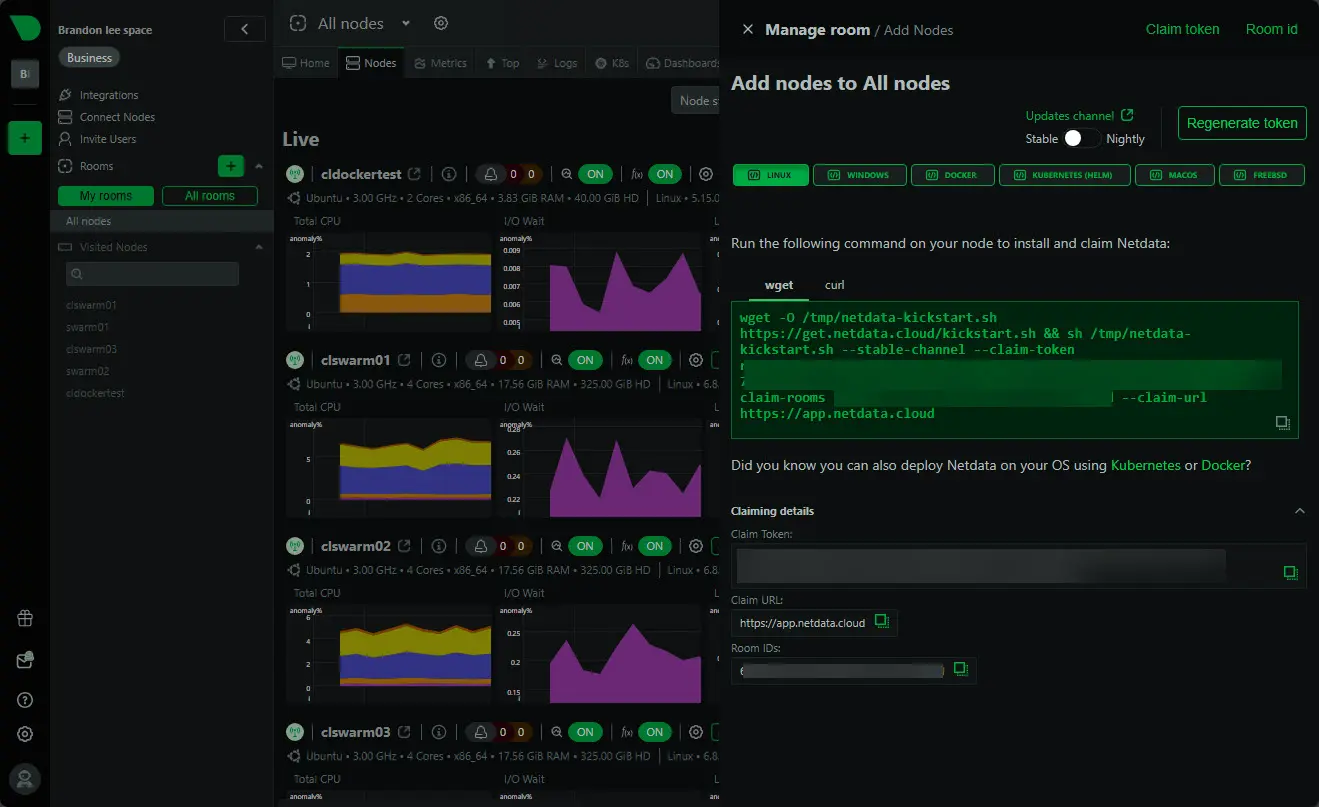
Task: Open the gift icon in the left rail
Action: 26,618
